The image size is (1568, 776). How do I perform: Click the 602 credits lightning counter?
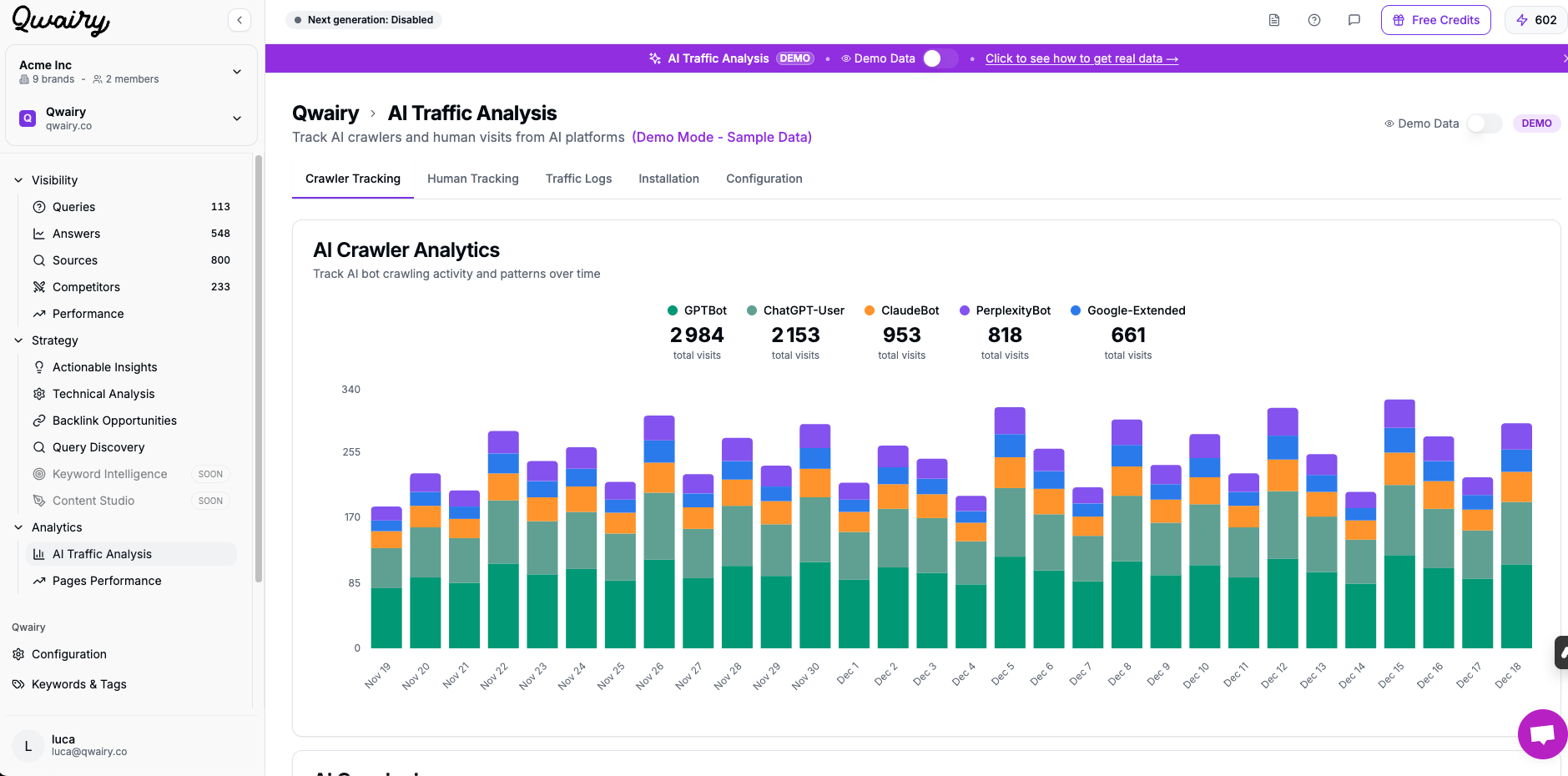(1536, 20)
